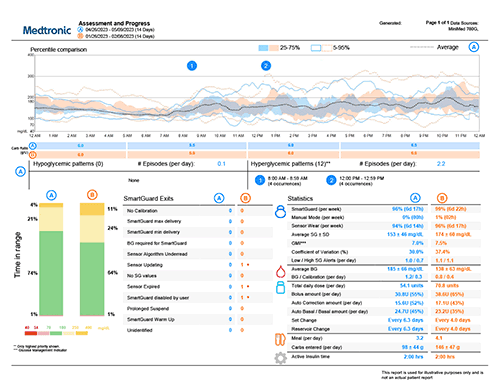Click the blue insulin vial icon
Screen dimensions: 500x386
click(x=281, y=287)
